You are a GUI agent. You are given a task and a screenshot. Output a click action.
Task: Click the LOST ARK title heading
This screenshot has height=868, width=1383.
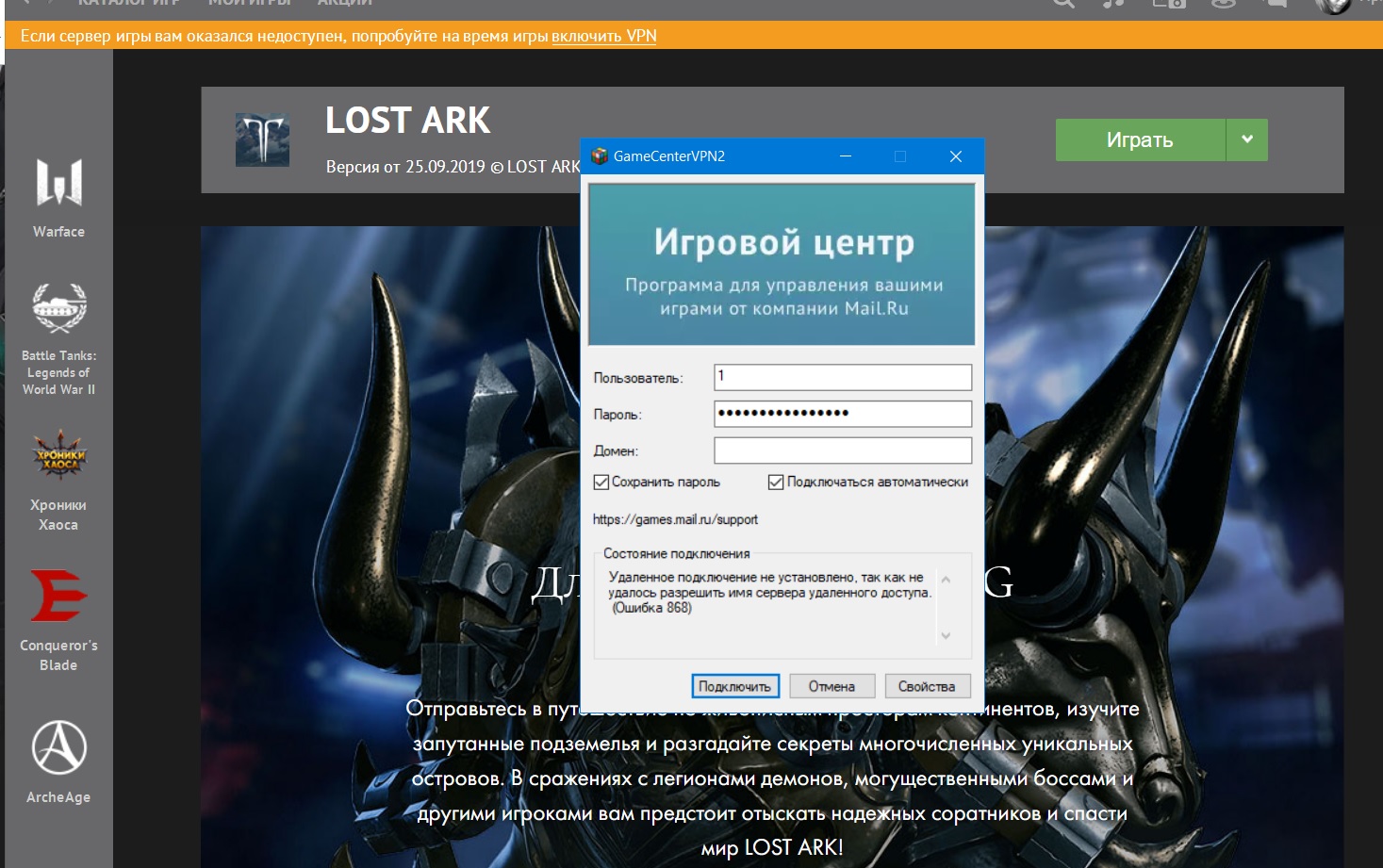click(x=407, y=121)
